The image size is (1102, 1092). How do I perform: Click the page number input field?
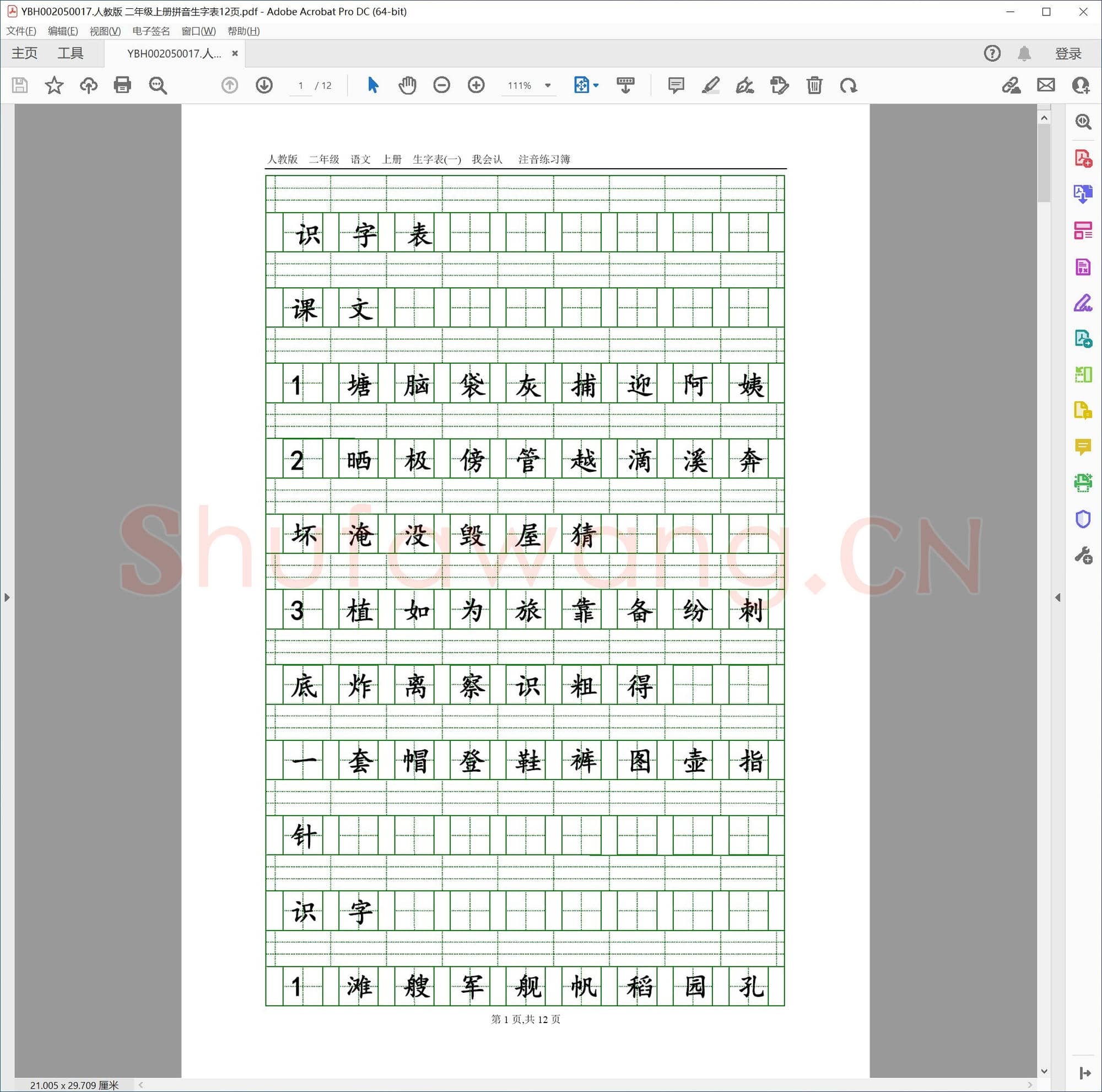301,85
